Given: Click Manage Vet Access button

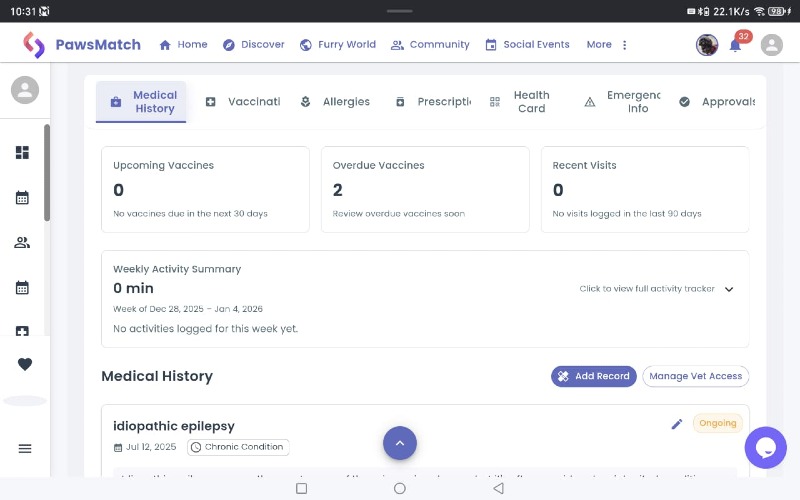Looking at the screenshot, I should (695, 376).
